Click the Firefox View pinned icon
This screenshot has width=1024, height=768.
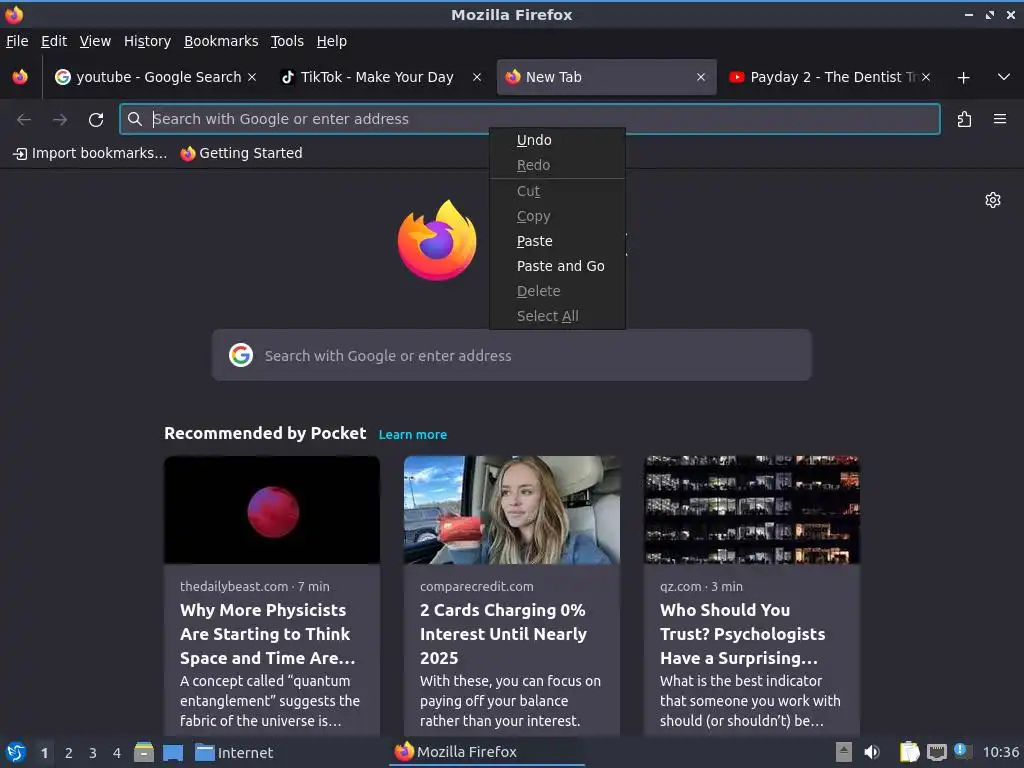click(20, 77)
